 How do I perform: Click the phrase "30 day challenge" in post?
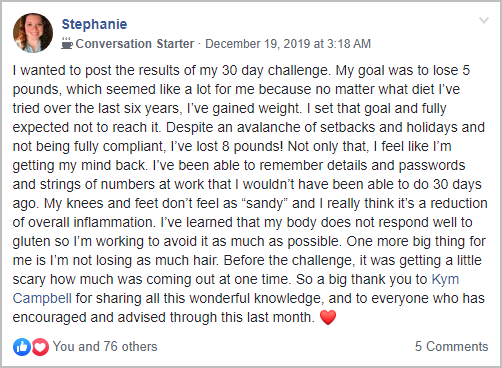tap(275, 71)
